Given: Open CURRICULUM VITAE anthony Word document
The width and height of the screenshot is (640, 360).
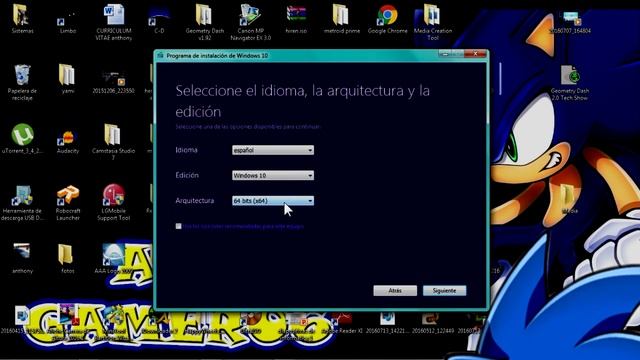Looking at the screenshot, I should tap(113, 16).
